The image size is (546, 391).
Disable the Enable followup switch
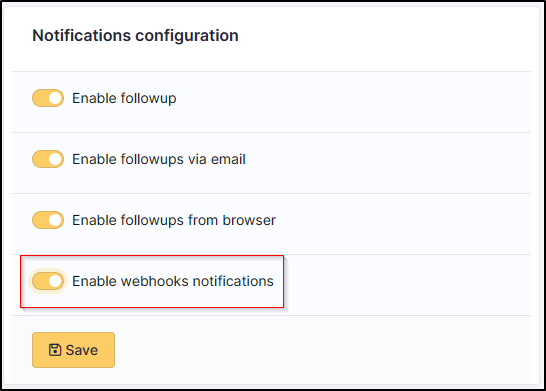tap(48, 98)
